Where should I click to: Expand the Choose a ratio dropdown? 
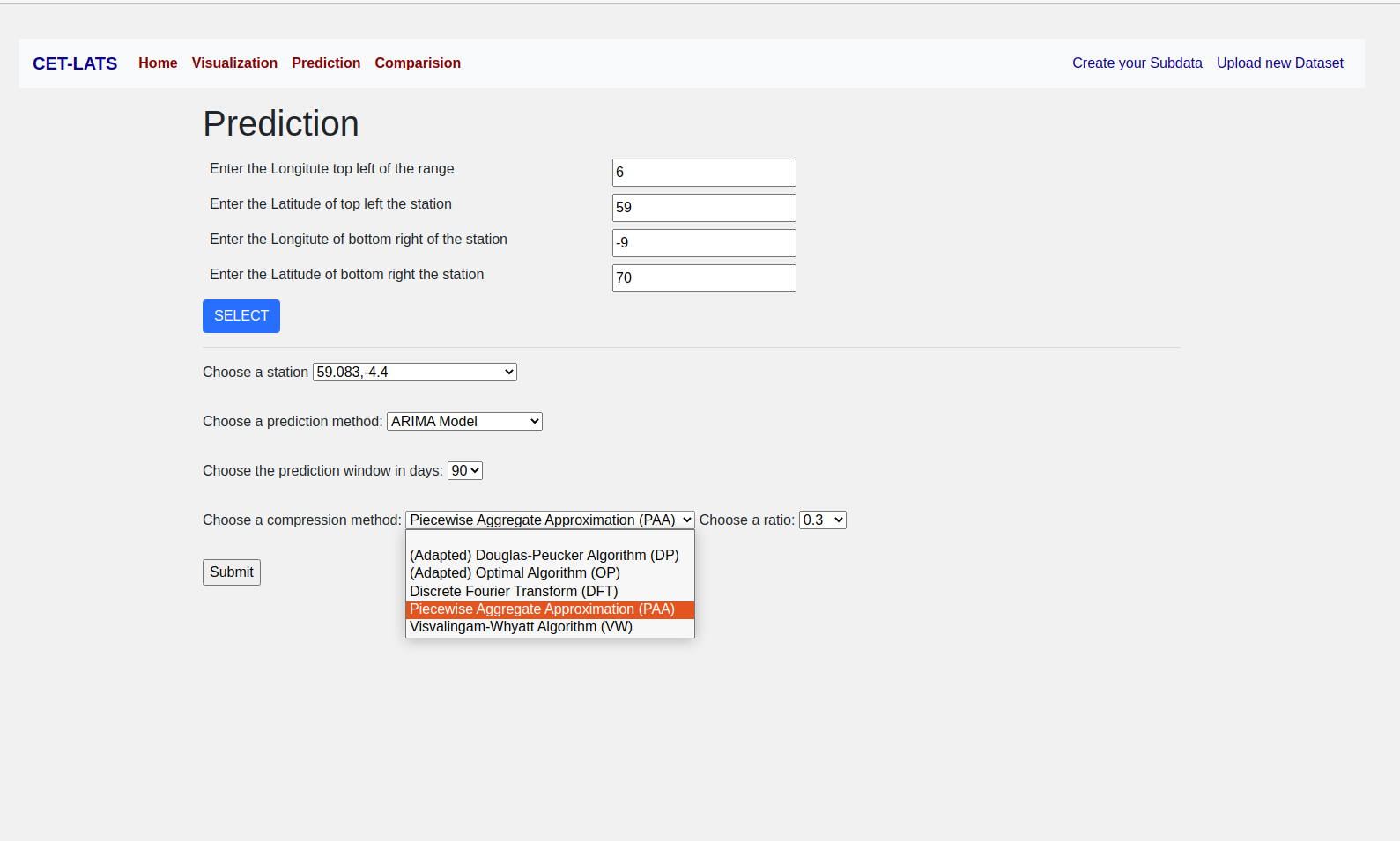pyautogui.click(x=822, y=520)
